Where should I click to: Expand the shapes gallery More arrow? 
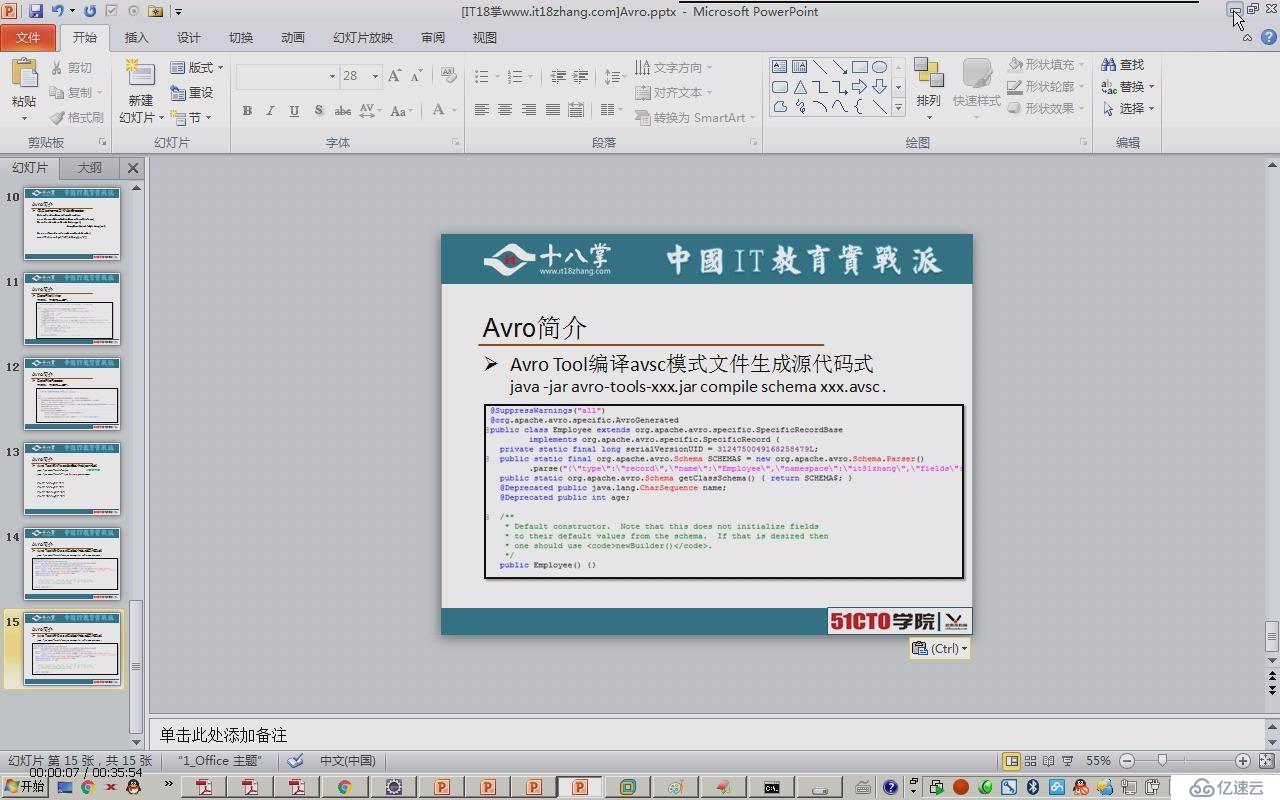(x=898, y=107)
